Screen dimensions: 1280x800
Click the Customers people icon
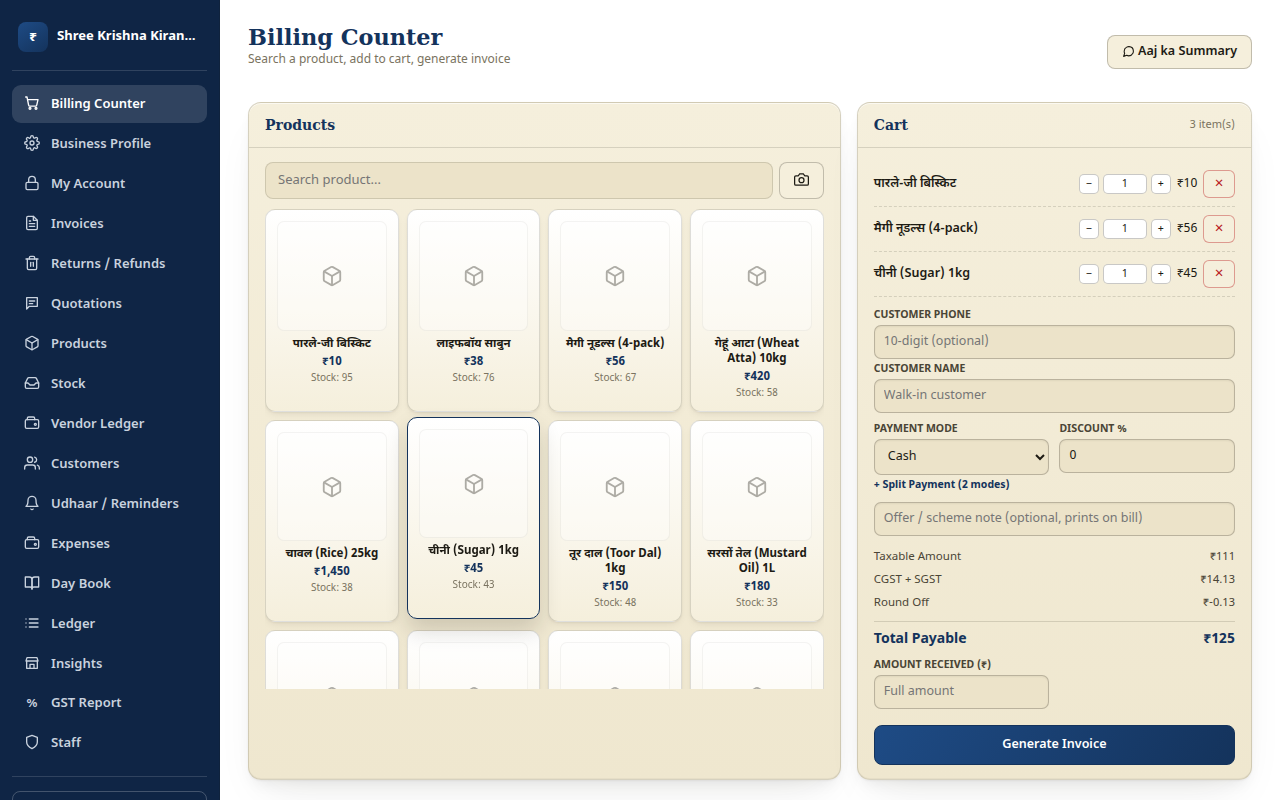click(32, 463)
